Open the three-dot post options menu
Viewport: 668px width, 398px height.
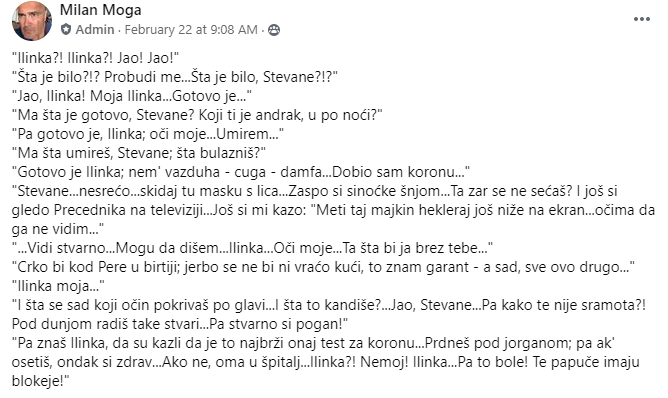[x=642, y=19]
